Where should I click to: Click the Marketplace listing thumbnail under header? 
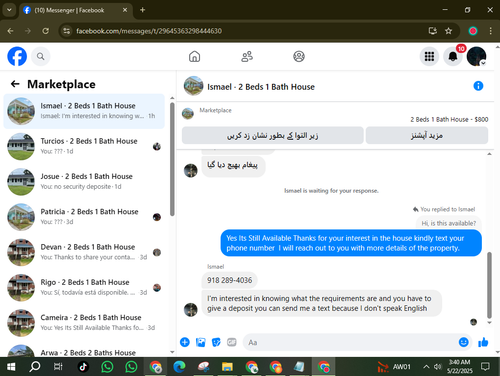click(188, 114)
